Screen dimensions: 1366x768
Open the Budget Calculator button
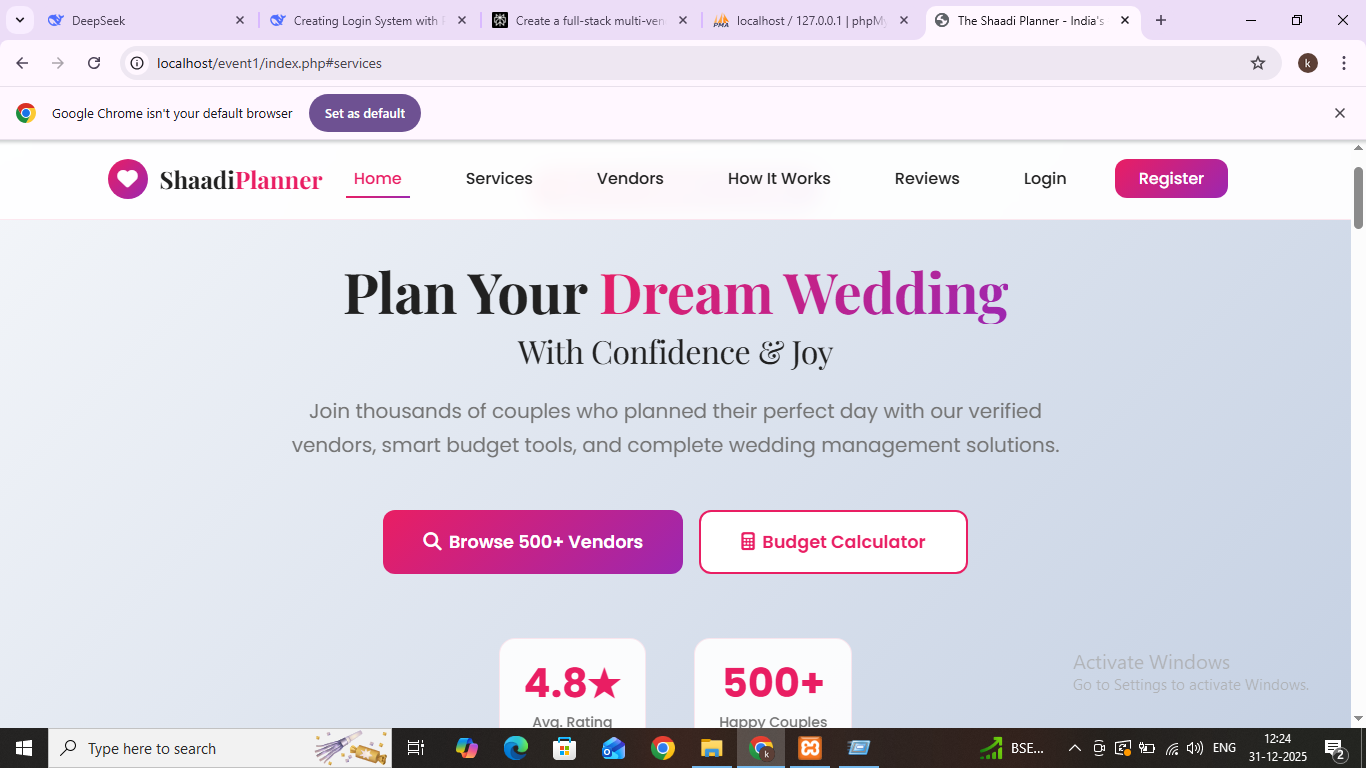(x=833, y=542)
